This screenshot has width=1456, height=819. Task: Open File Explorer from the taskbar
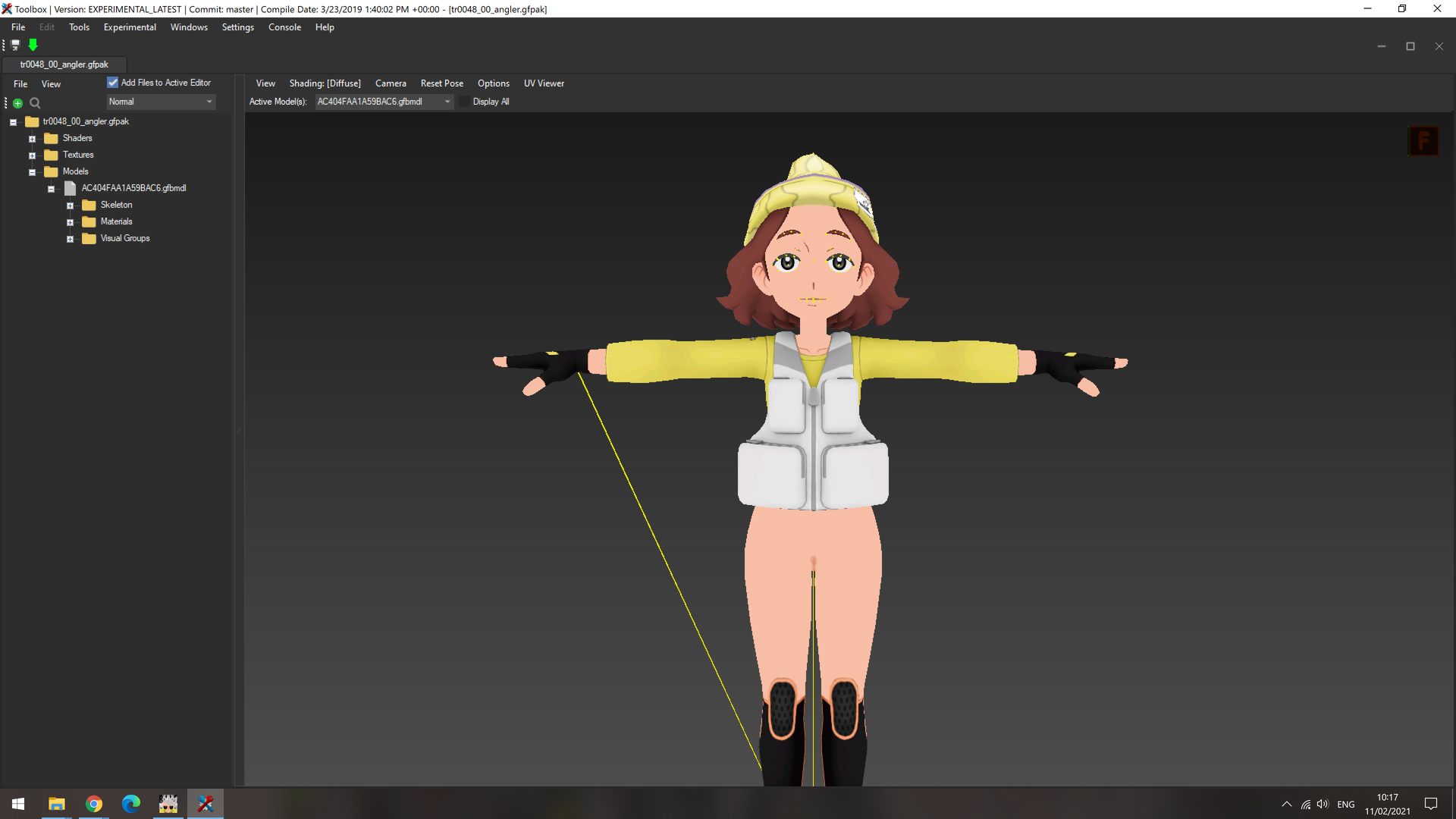[57, 804]
